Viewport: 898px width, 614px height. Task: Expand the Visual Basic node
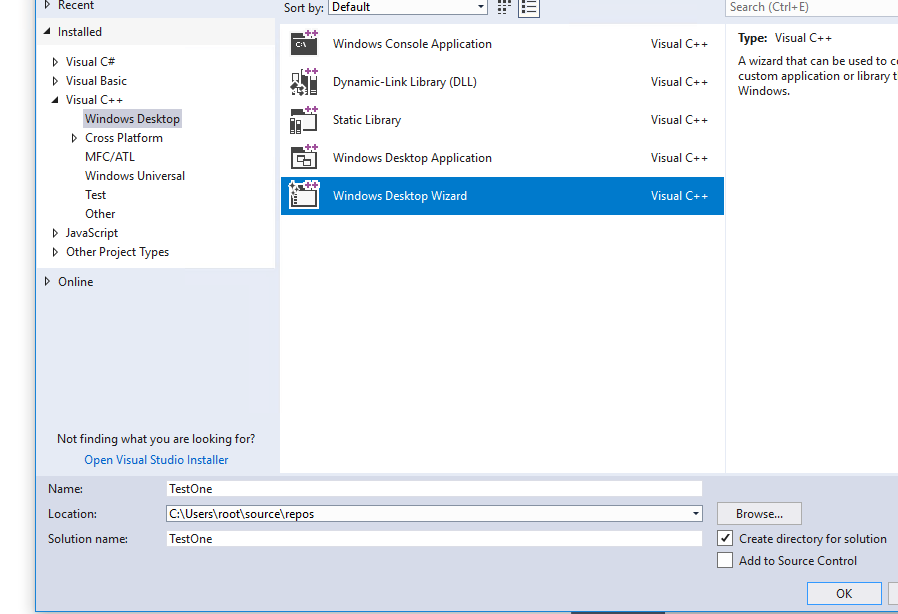pos(55,81)
